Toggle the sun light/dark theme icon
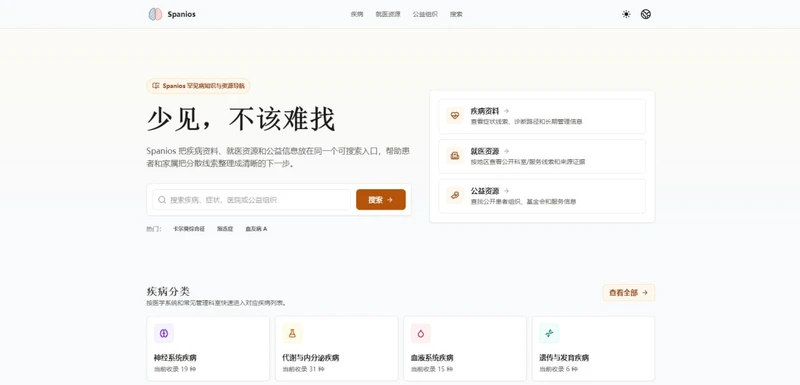 click(x=626, y=14)
